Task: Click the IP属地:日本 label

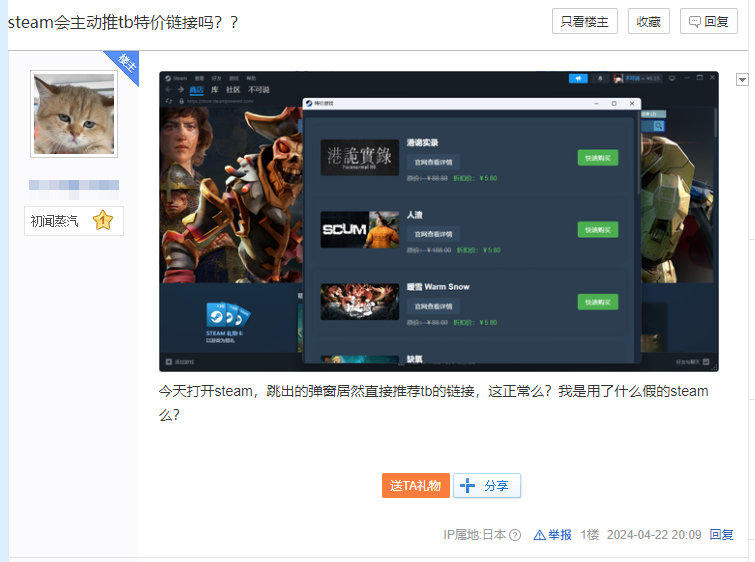Action: [475, 535]
